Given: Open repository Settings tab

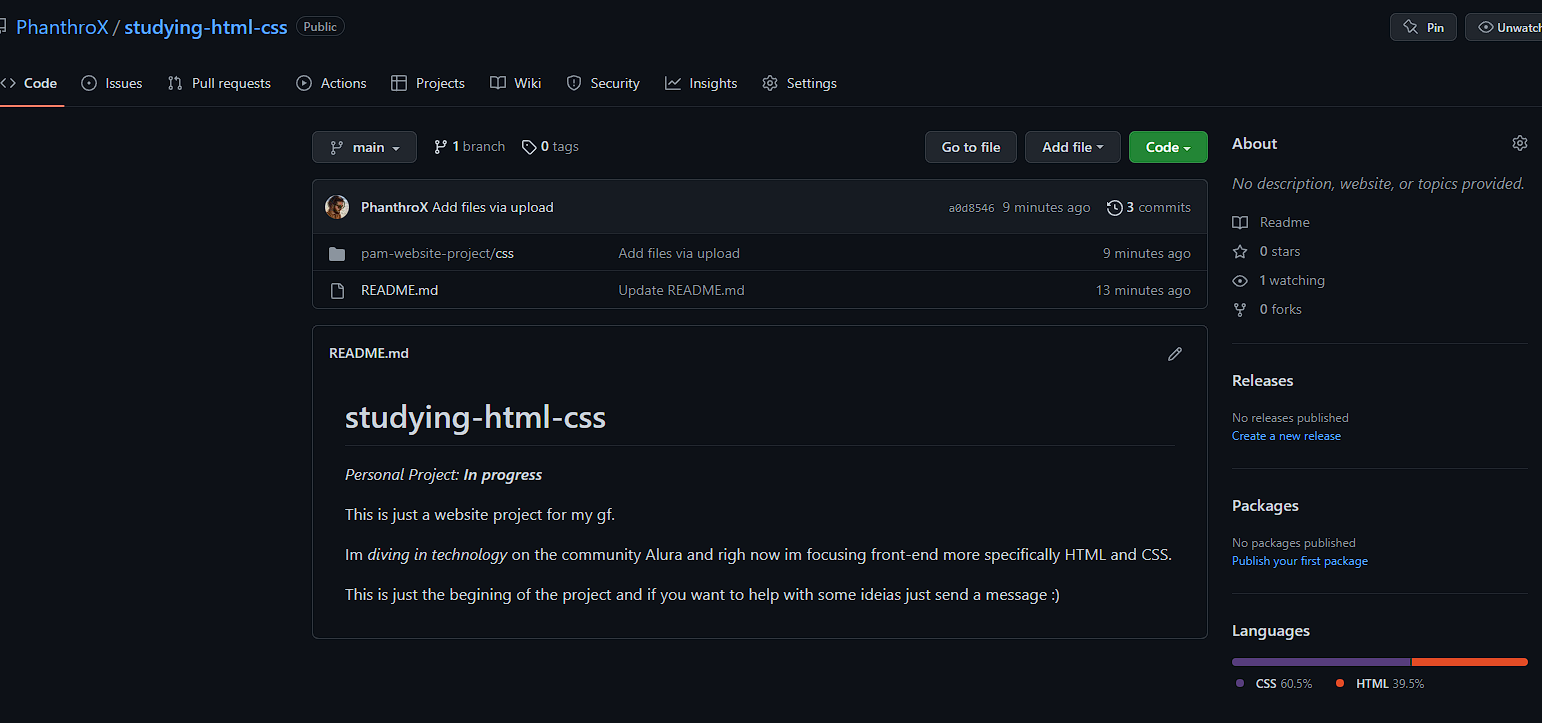Looking at the screenshot, I should tap(799, 83).
